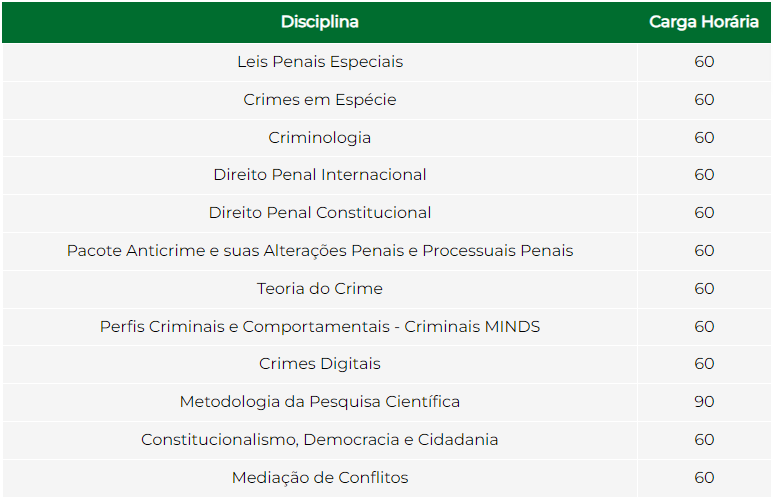
Task: Click the Crimes Digitais discipline
Action: pos(319,364)
